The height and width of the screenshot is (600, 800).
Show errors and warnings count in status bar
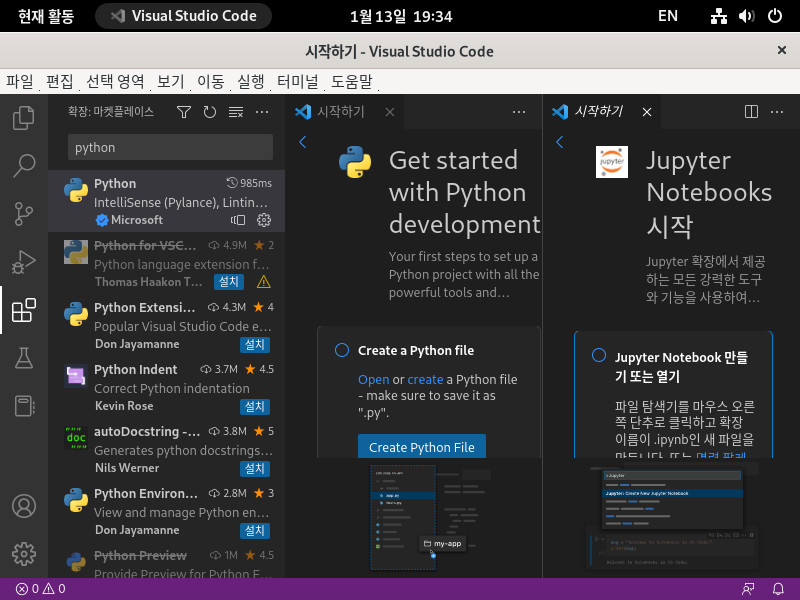40,589
